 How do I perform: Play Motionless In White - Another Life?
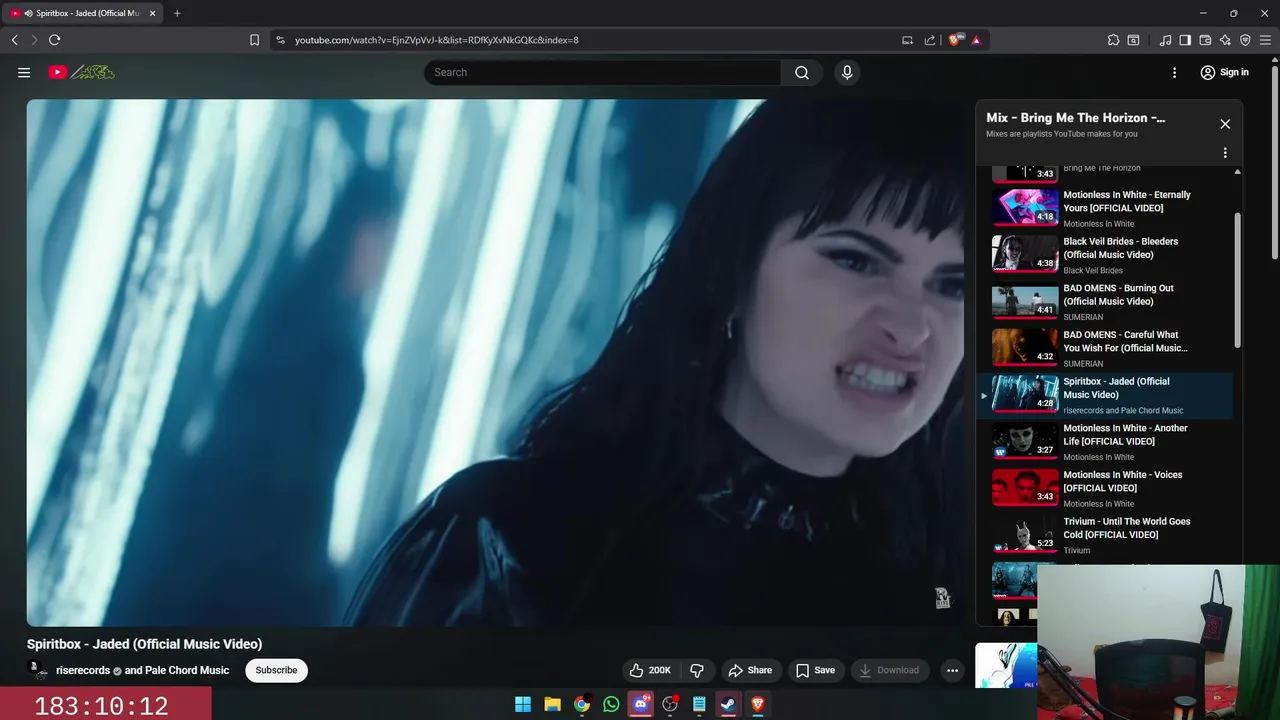tap(1105, 441)
